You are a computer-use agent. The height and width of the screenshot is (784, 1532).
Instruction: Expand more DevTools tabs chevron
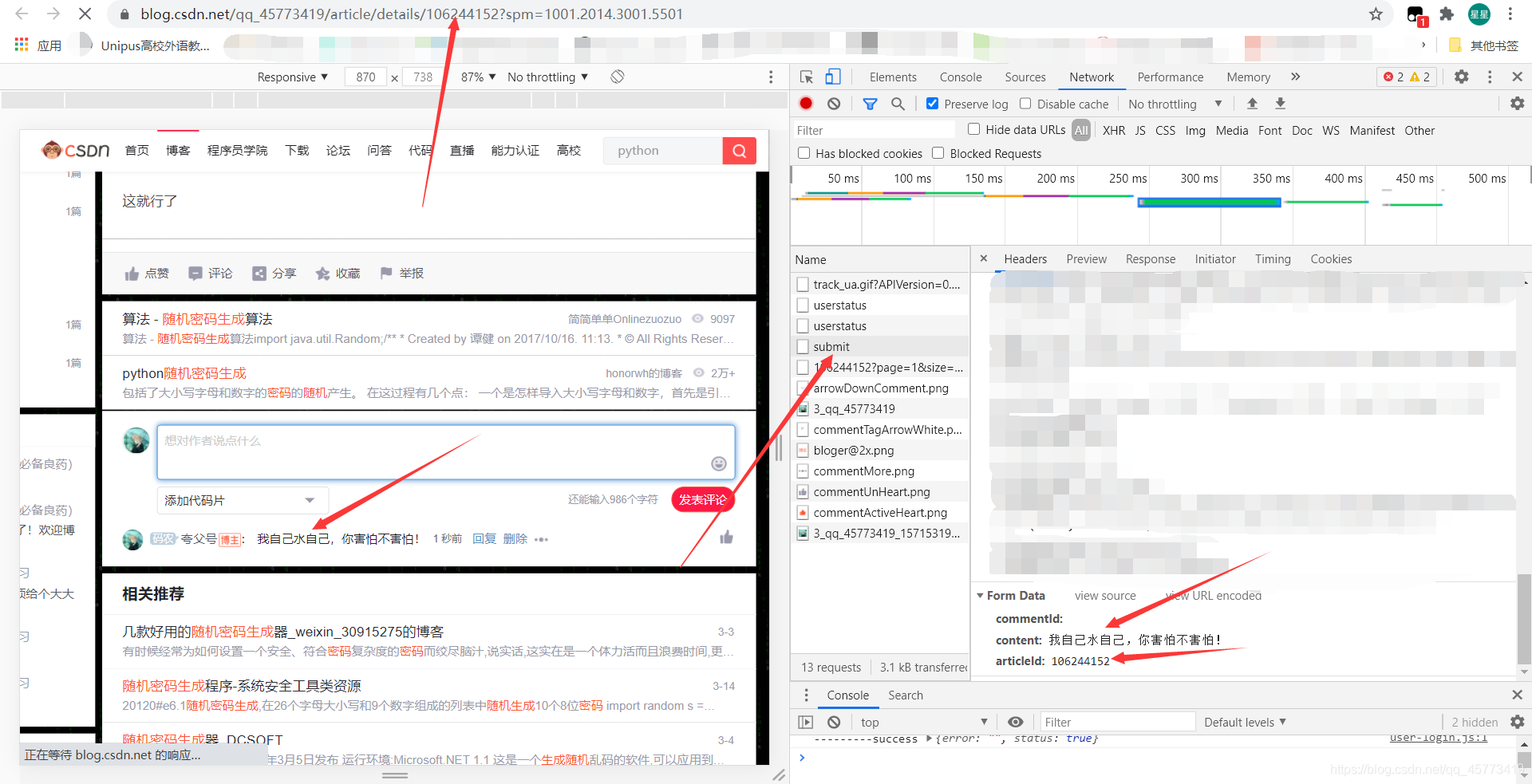pyautogui.click(x=1296, y=77)
